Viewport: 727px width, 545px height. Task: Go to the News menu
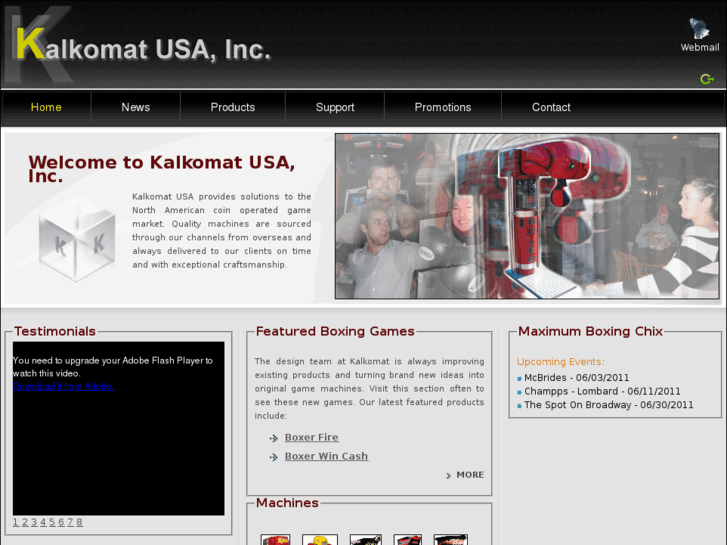pyautogui.click(x=135, y=107)
